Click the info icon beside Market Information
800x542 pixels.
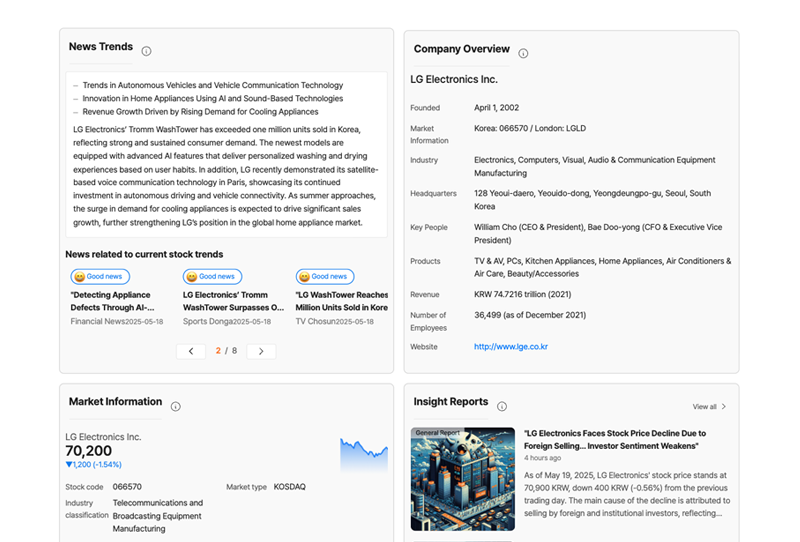coord(176,407)
